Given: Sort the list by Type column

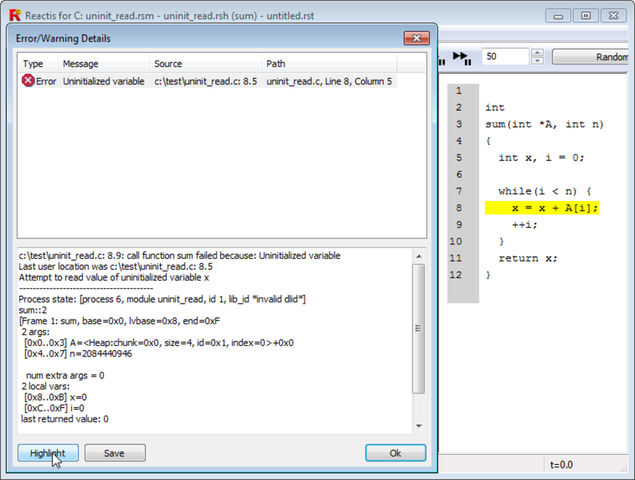Looking at the screenshot, I should 35,63.
